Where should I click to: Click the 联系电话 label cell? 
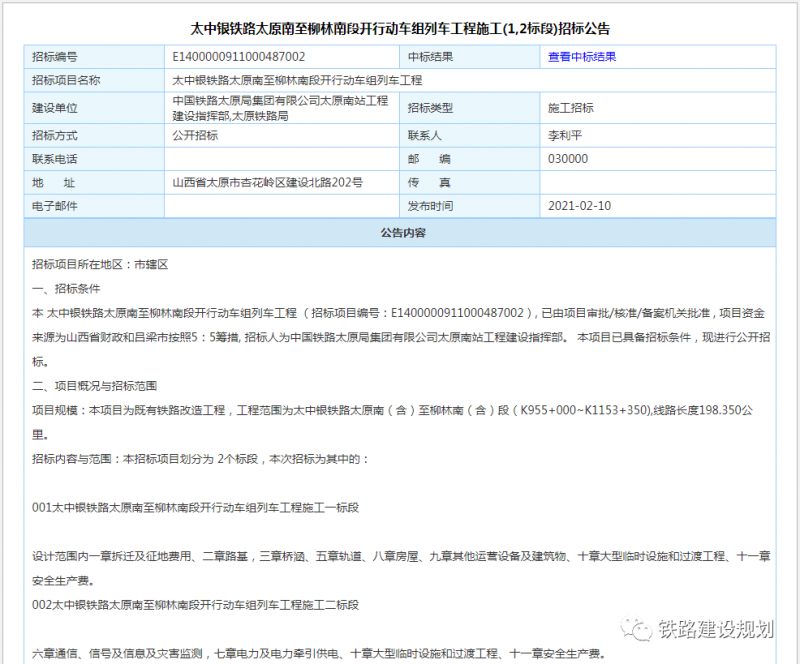(x=94, y=159)
